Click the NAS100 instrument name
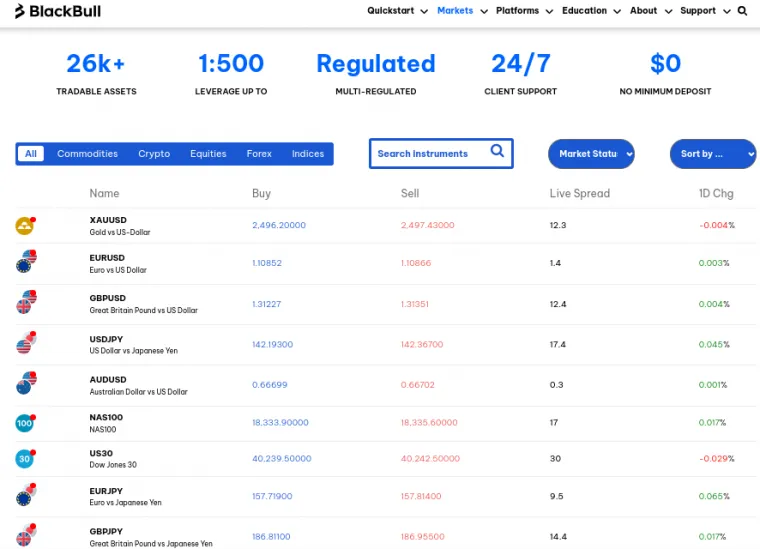This screenshot has width=760, height=549. [x=106, y=417]
